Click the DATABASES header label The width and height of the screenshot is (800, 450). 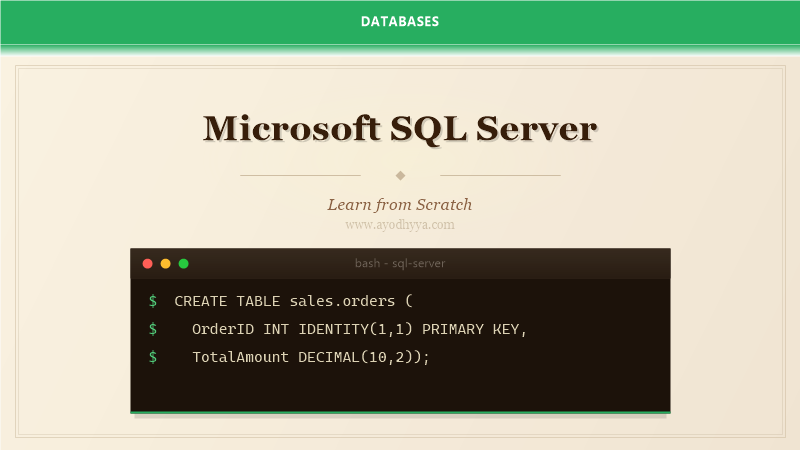(x=400, y=21)
